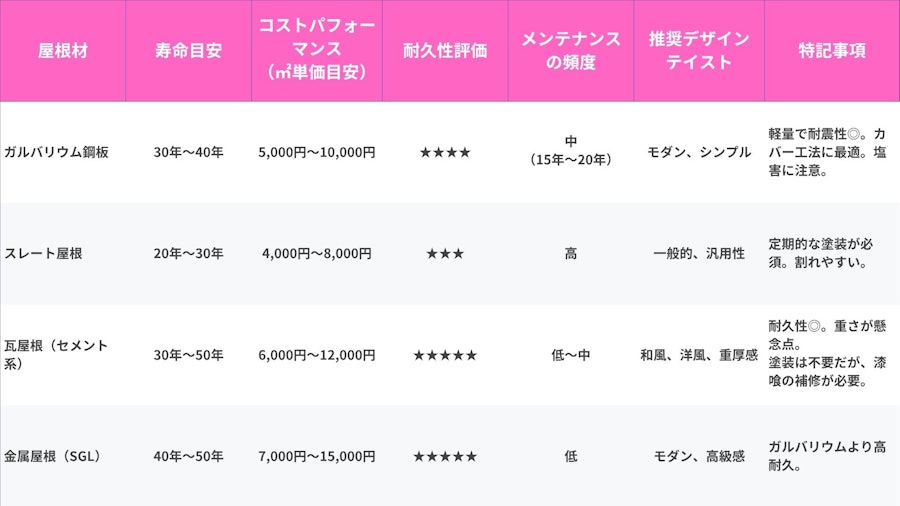Select the 耐久性評価 column header
Viewport: 900px width, 506px height.
click(445, 50)
